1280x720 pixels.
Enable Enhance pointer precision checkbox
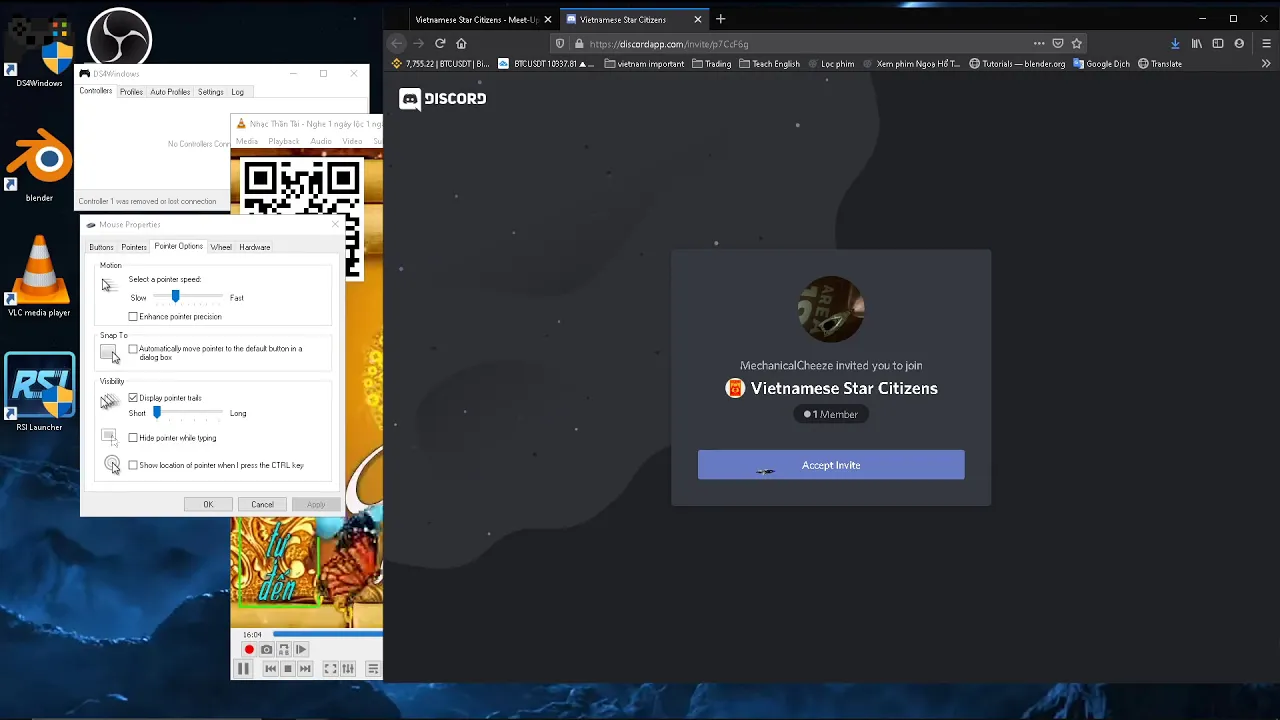tap(133, 317)
